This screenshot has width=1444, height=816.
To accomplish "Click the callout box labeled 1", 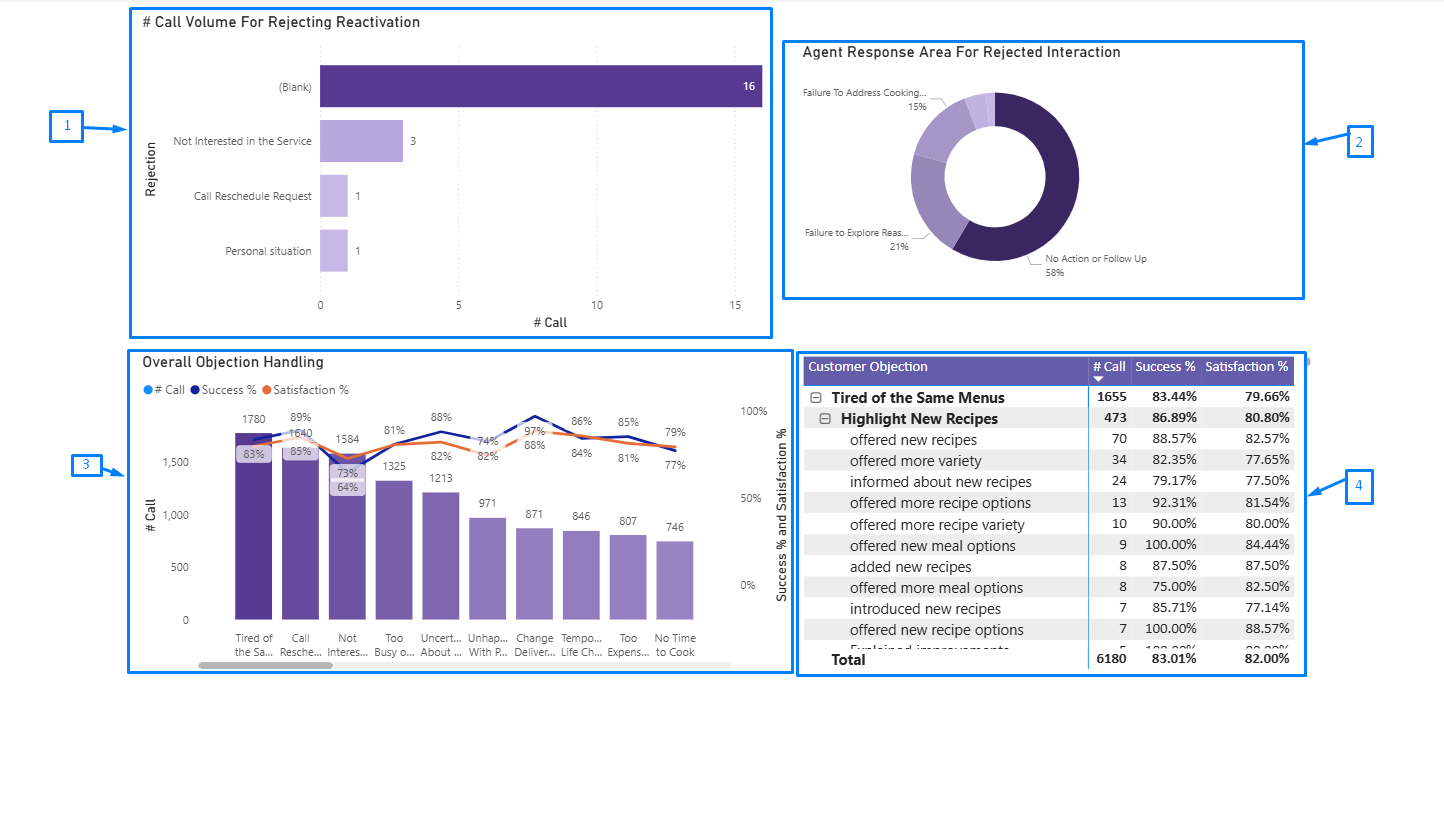I will 66,127.
